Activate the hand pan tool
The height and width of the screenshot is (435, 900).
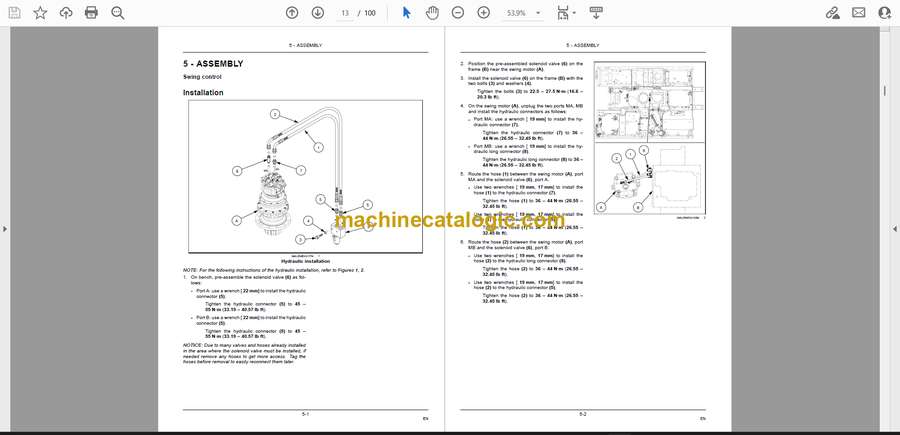(432, 13)
